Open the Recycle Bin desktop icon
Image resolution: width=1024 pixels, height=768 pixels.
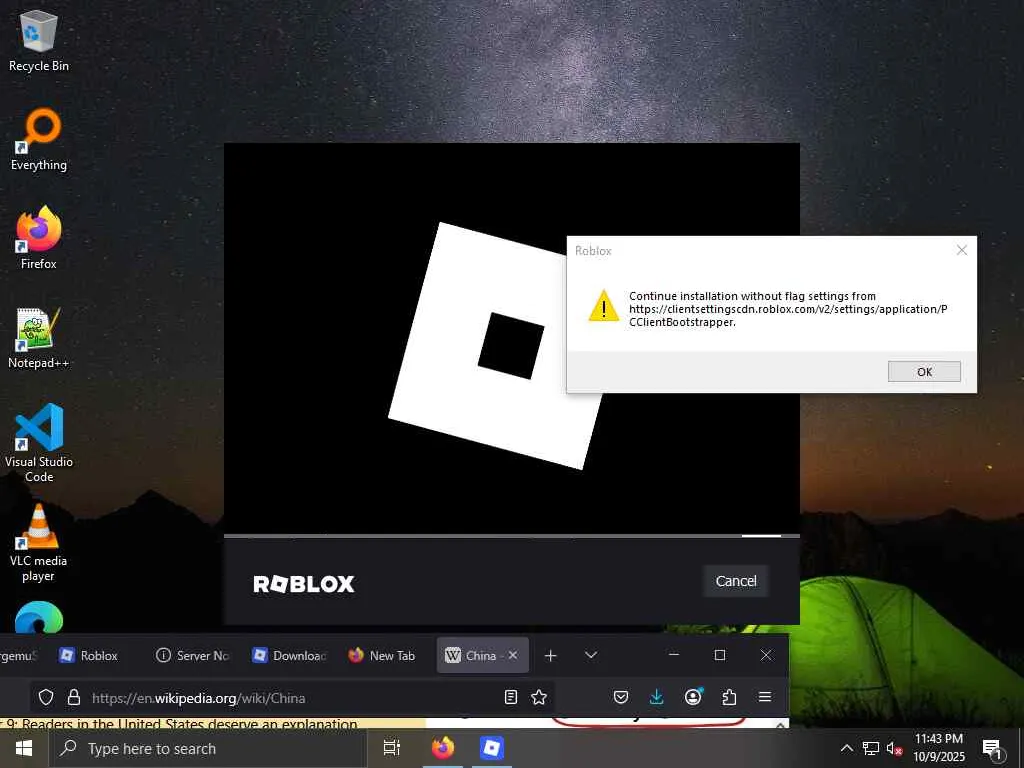click(x=39, y=40)
